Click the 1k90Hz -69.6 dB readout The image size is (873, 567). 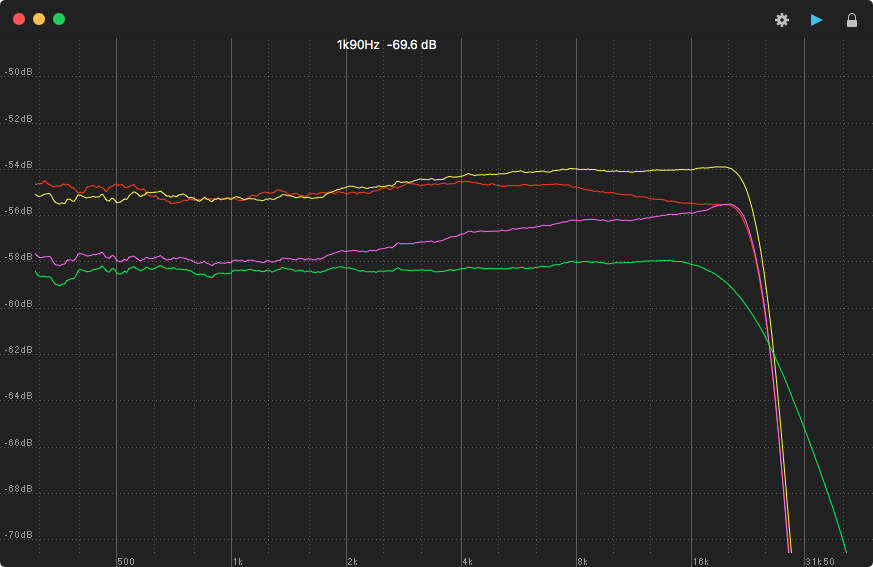(x=386, y=45)
